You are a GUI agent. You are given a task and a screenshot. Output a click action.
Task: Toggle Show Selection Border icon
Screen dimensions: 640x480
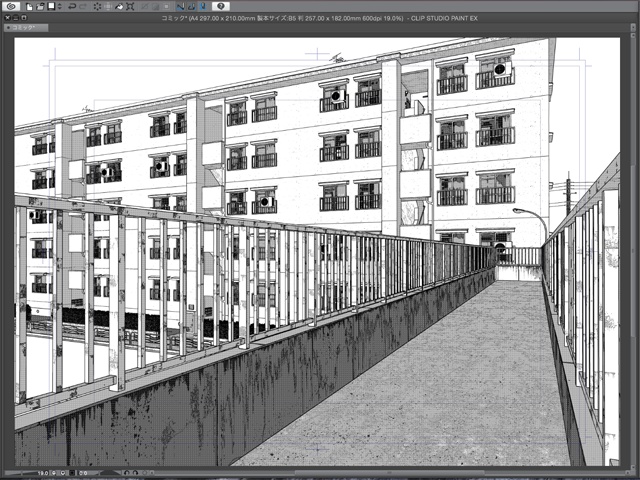tap(166, 6)
